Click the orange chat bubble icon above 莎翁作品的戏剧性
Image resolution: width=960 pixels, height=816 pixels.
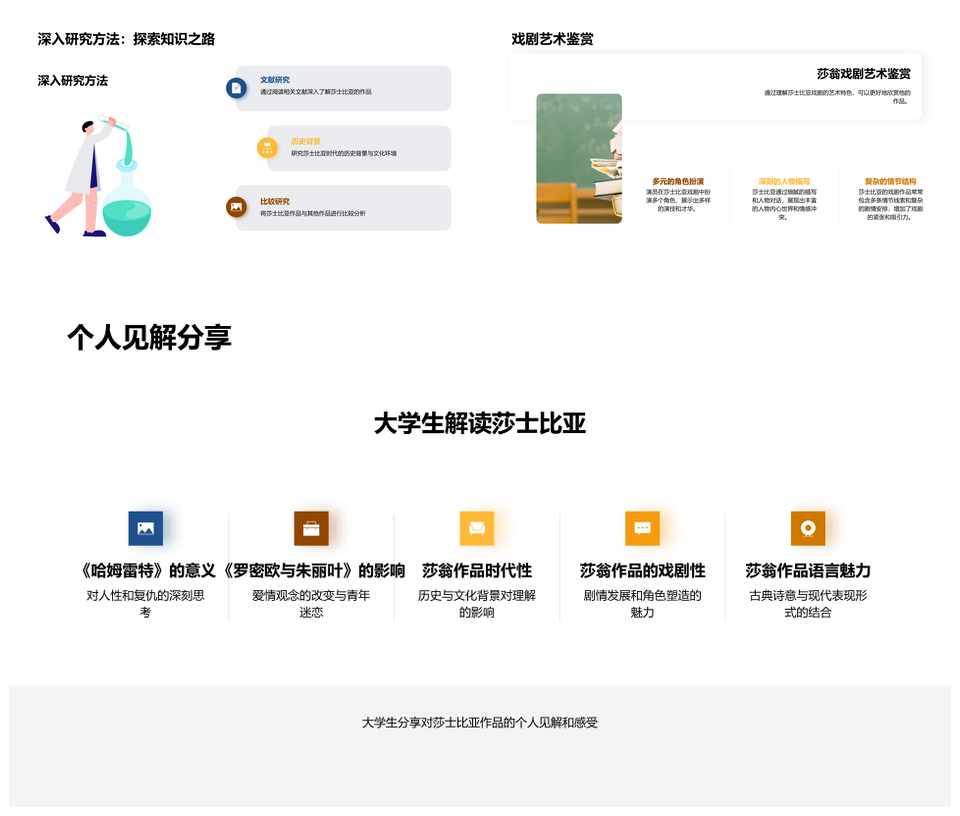[x=642, y=528]
